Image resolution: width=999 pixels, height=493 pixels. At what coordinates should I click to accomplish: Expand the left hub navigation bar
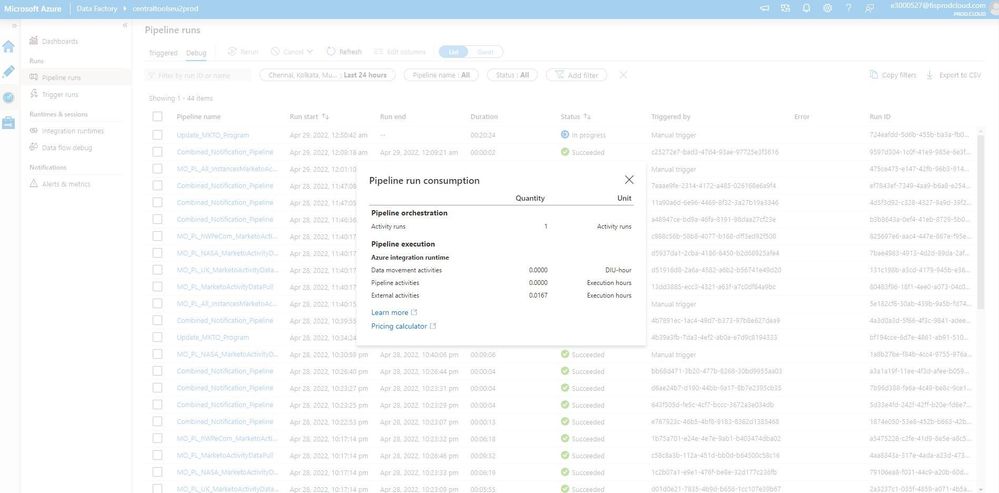tap(14, 25)
